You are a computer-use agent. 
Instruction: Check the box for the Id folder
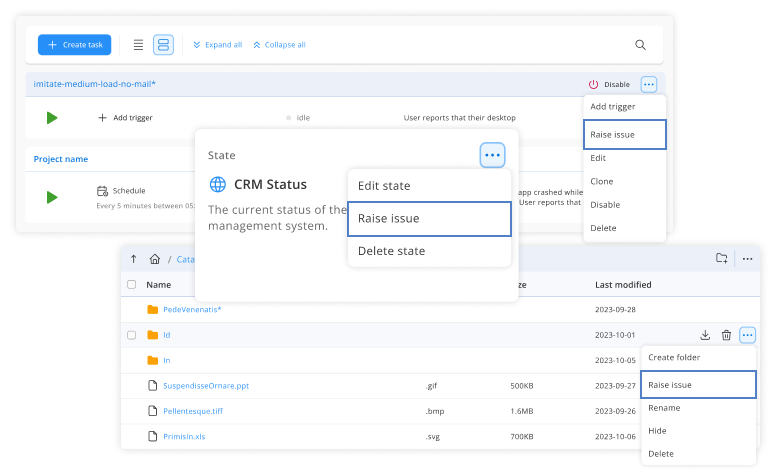[132, 335]
